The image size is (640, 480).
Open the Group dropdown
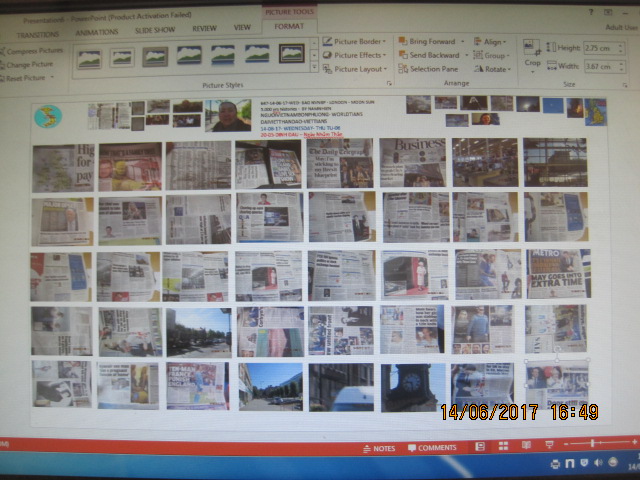click(x=492, y=55)
